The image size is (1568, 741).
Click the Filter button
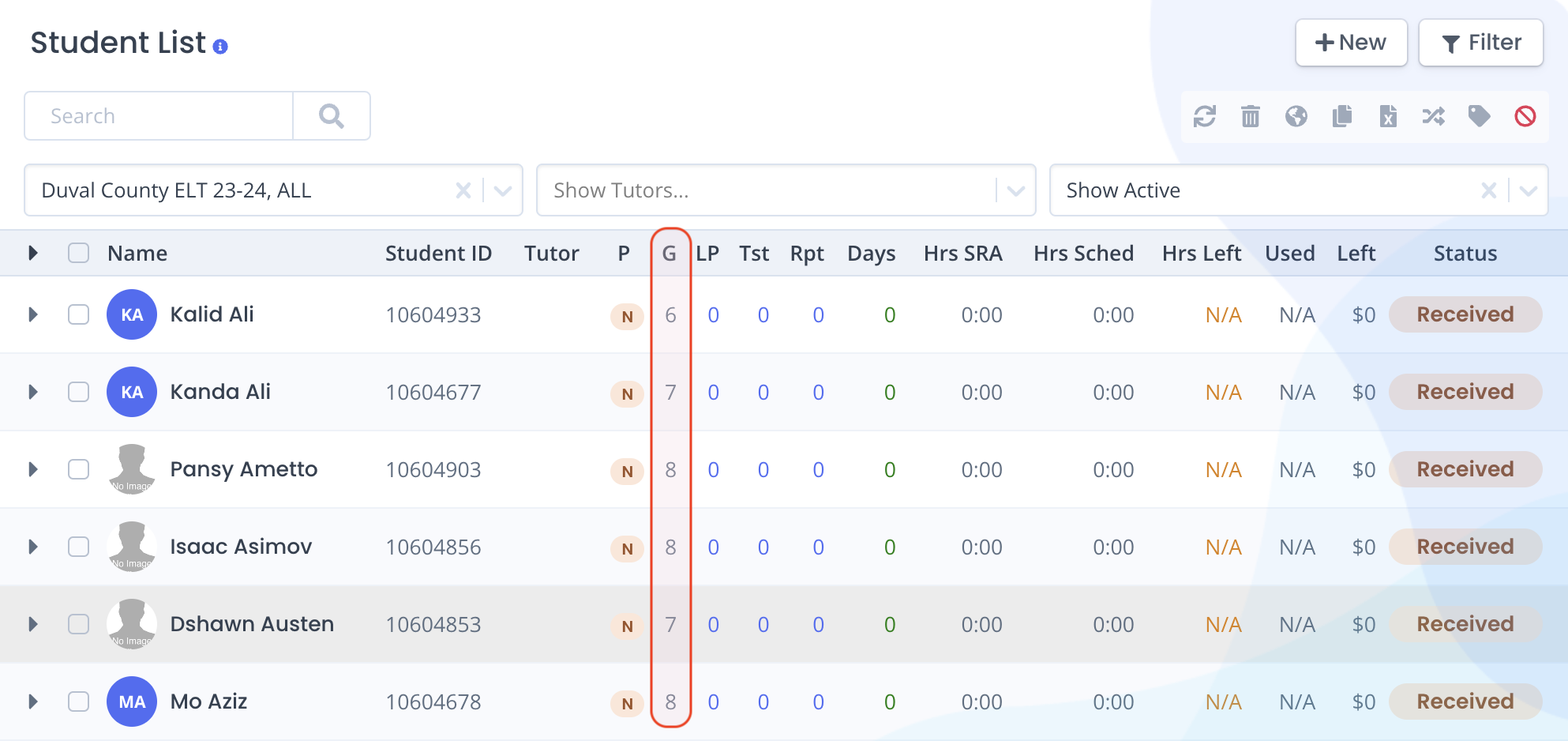pos(1480,43)
